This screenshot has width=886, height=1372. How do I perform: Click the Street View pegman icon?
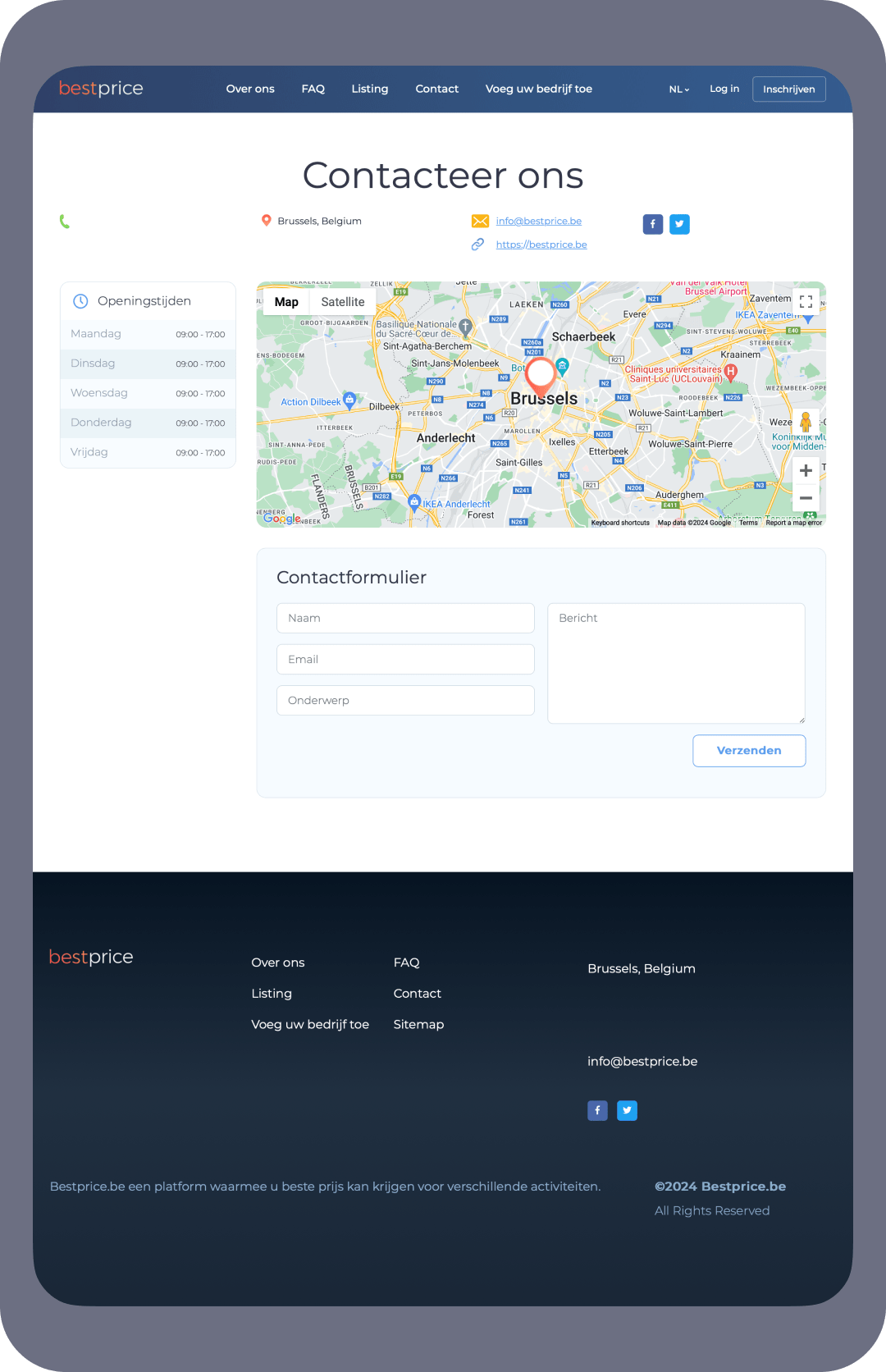(x=806, y=423)
